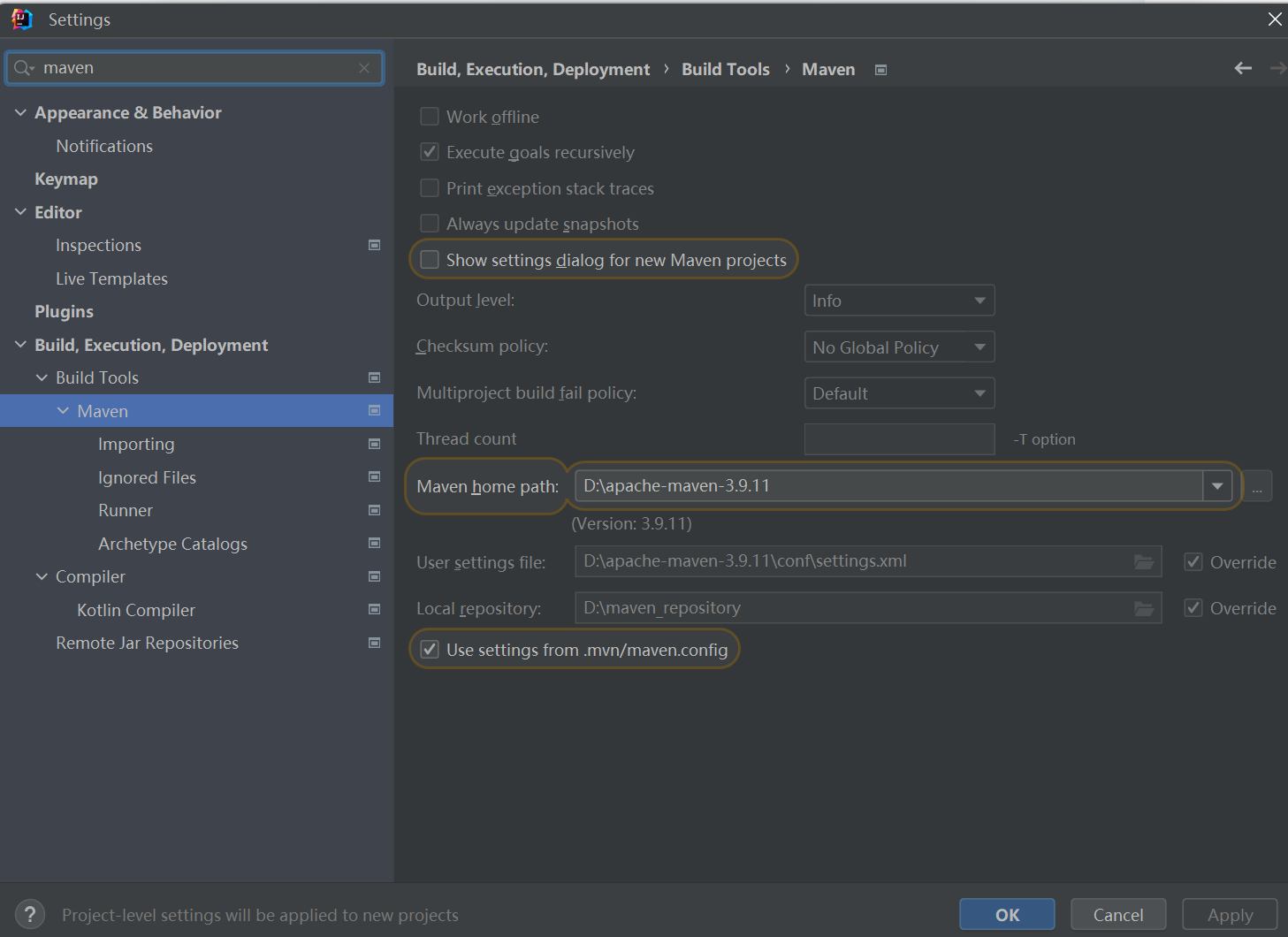Uncheck Use settings from .mvn/maven.config
The height and width of the screenshot is (937, 1288).
point(430,650)
